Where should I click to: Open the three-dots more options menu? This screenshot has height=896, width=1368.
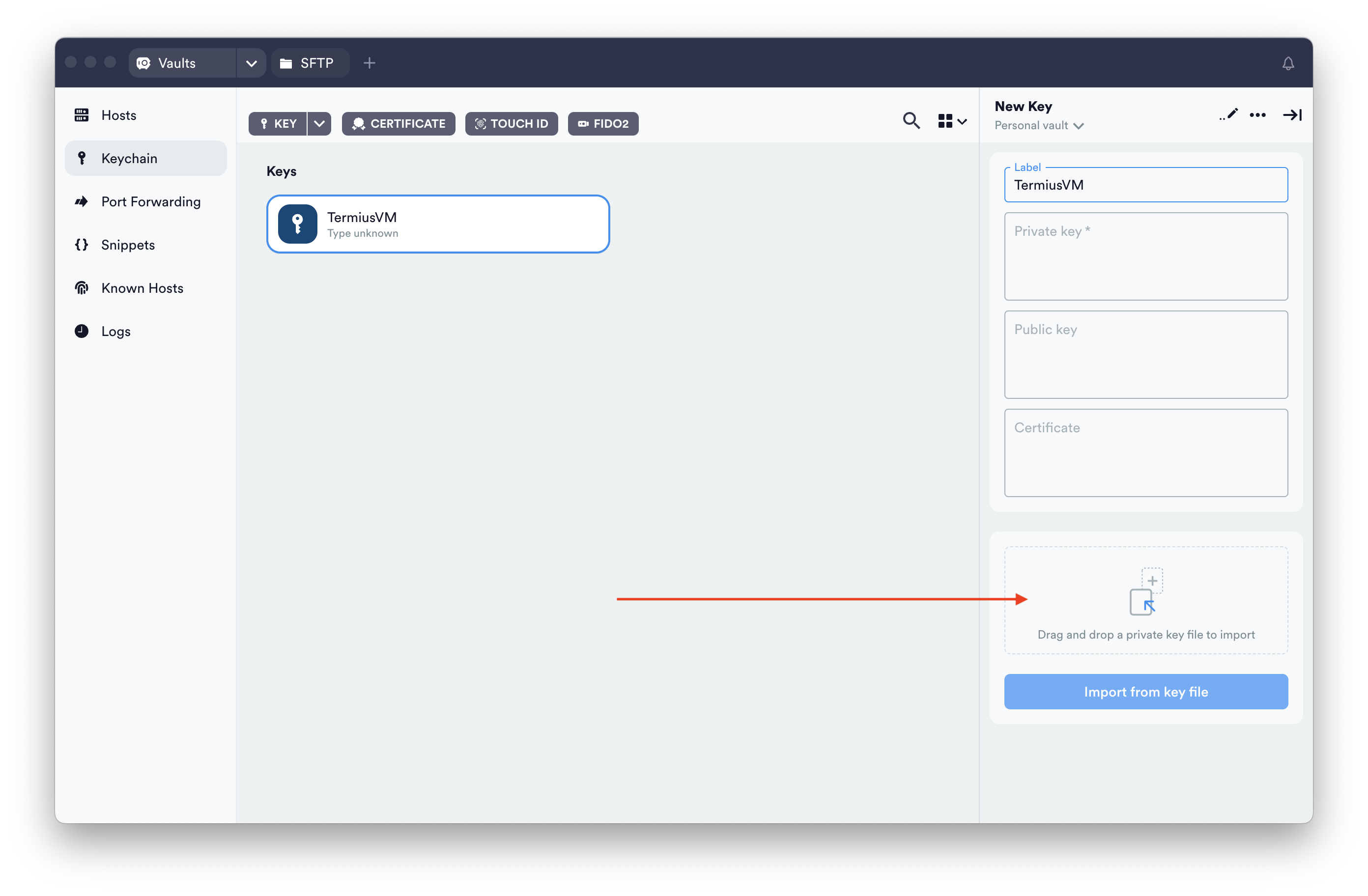click(1257, 115)
